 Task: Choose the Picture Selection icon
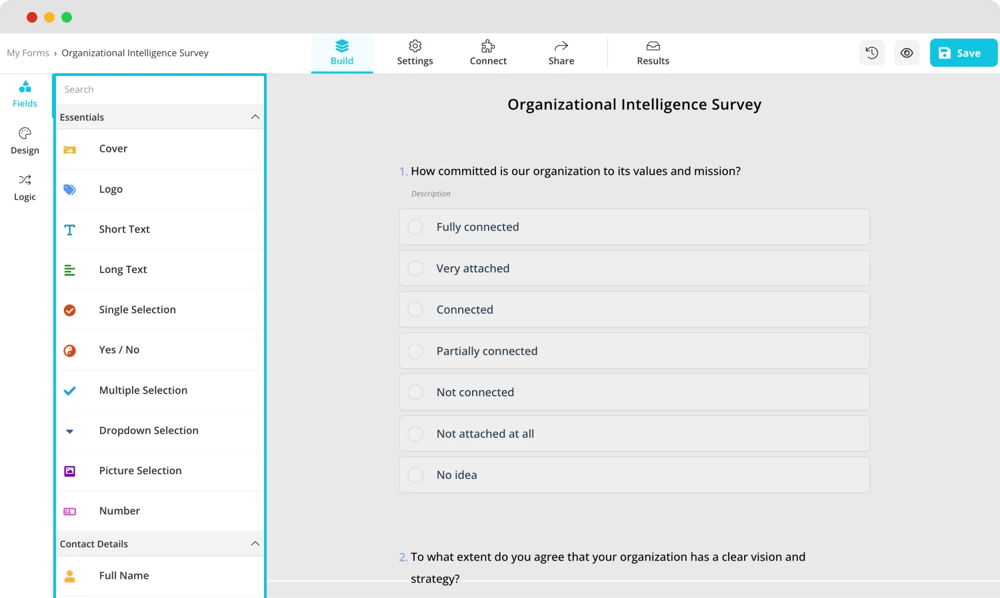[70, 471]
